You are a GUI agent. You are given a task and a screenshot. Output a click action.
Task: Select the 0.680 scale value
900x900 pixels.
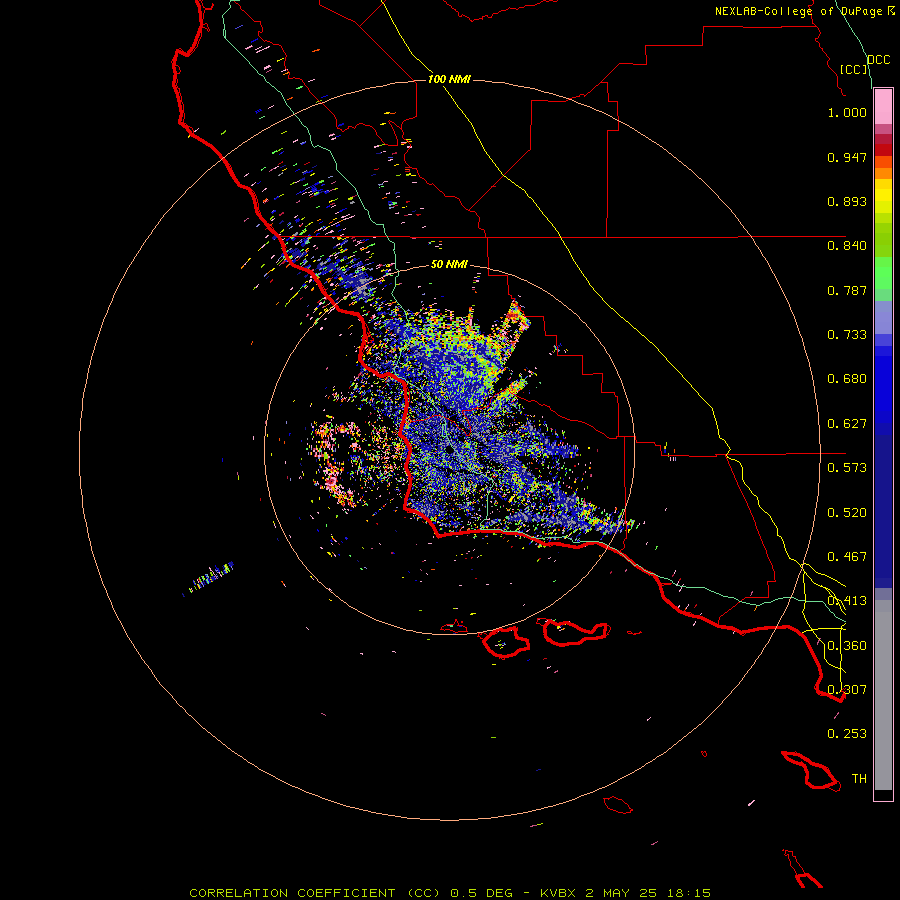click(847, 379)
